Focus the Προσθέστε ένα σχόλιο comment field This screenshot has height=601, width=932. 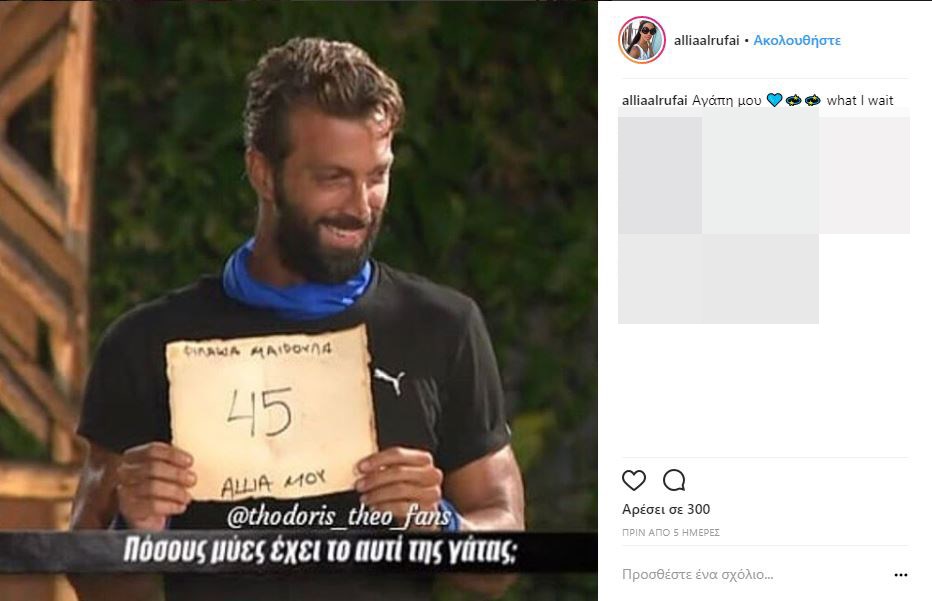[697, 575]
